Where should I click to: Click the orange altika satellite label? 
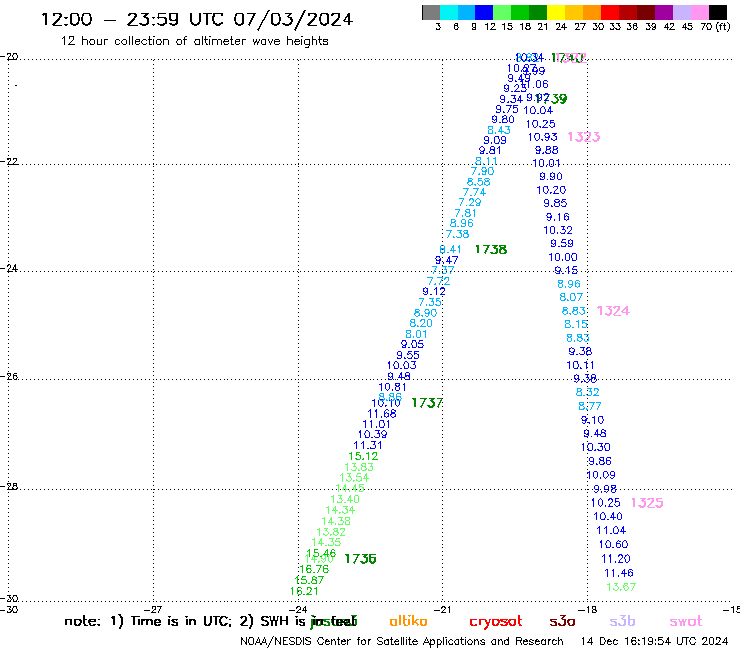[x=408, y=621]
